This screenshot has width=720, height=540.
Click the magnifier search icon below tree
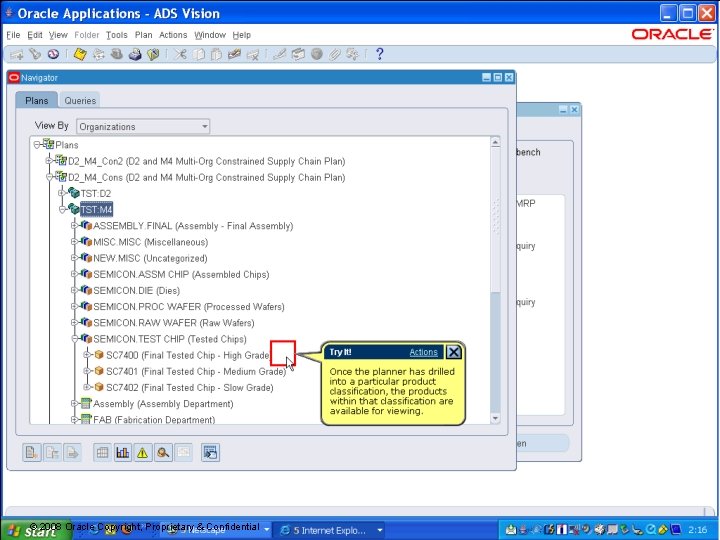[x=163, y=453]
